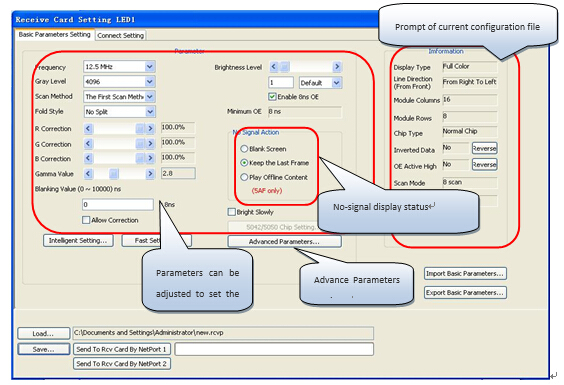Click the brightness value field showing 1

pyautogui.click(x=281, y=82)
